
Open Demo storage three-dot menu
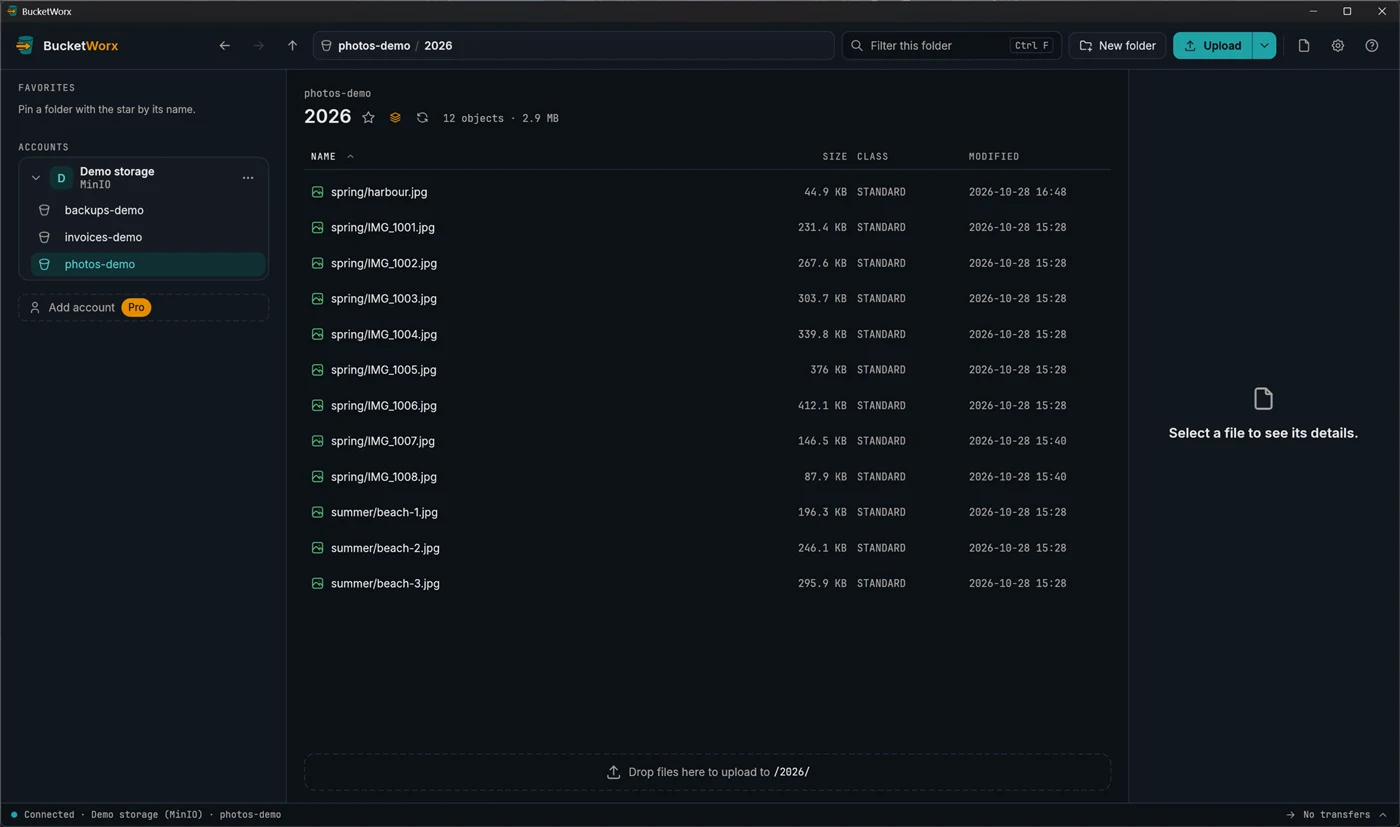click(x=248, y=178)
